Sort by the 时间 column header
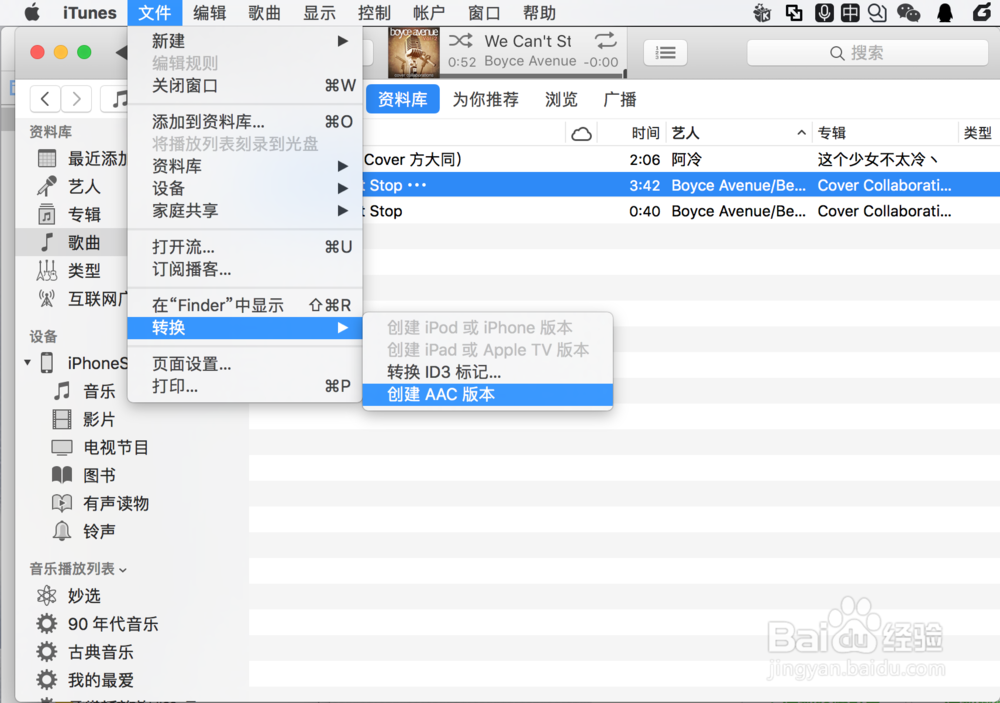 (645, 133)
